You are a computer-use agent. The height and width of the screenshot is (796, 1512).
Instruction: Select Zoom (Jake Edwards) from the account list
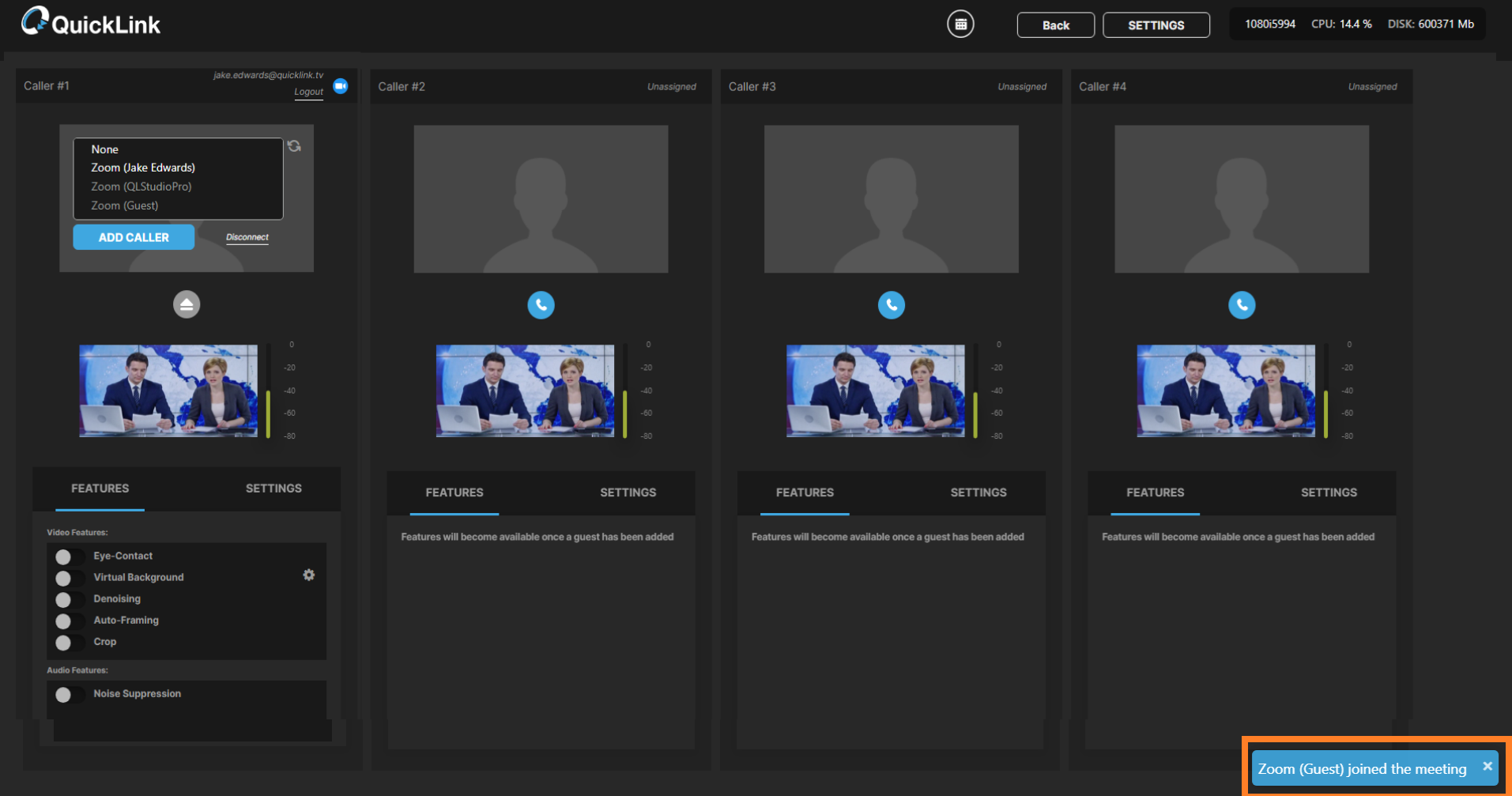point(143,168)
